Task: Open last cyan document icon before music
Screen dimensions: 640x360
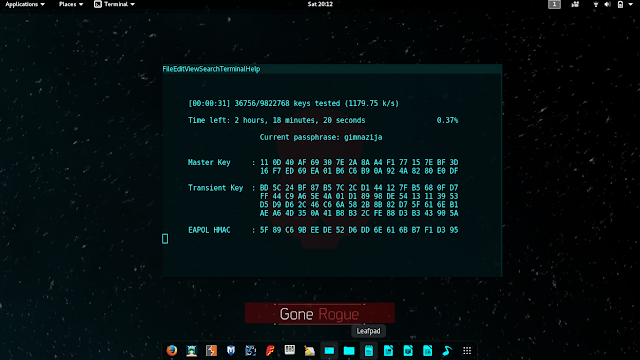Action: click(427, 351)
